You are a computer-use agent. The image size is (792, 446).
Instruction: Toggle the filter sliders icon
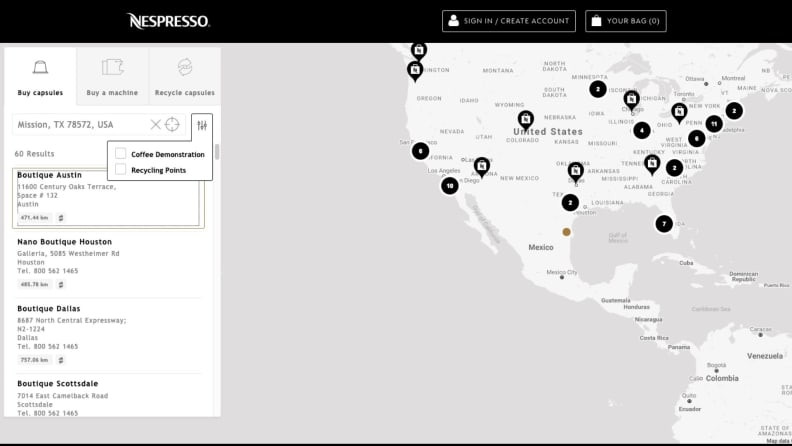202,125
